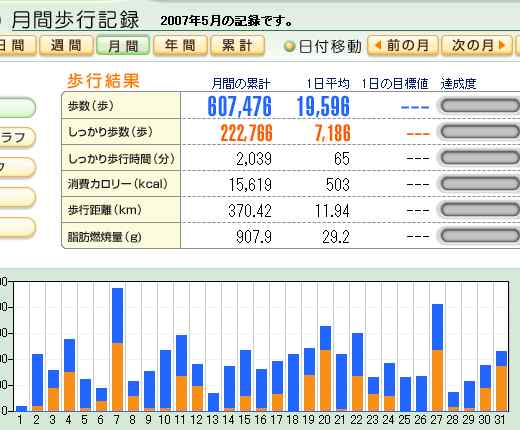520x430 pixels.
Task: Click the monthly total steps 607,476
Action: [240, 107]
